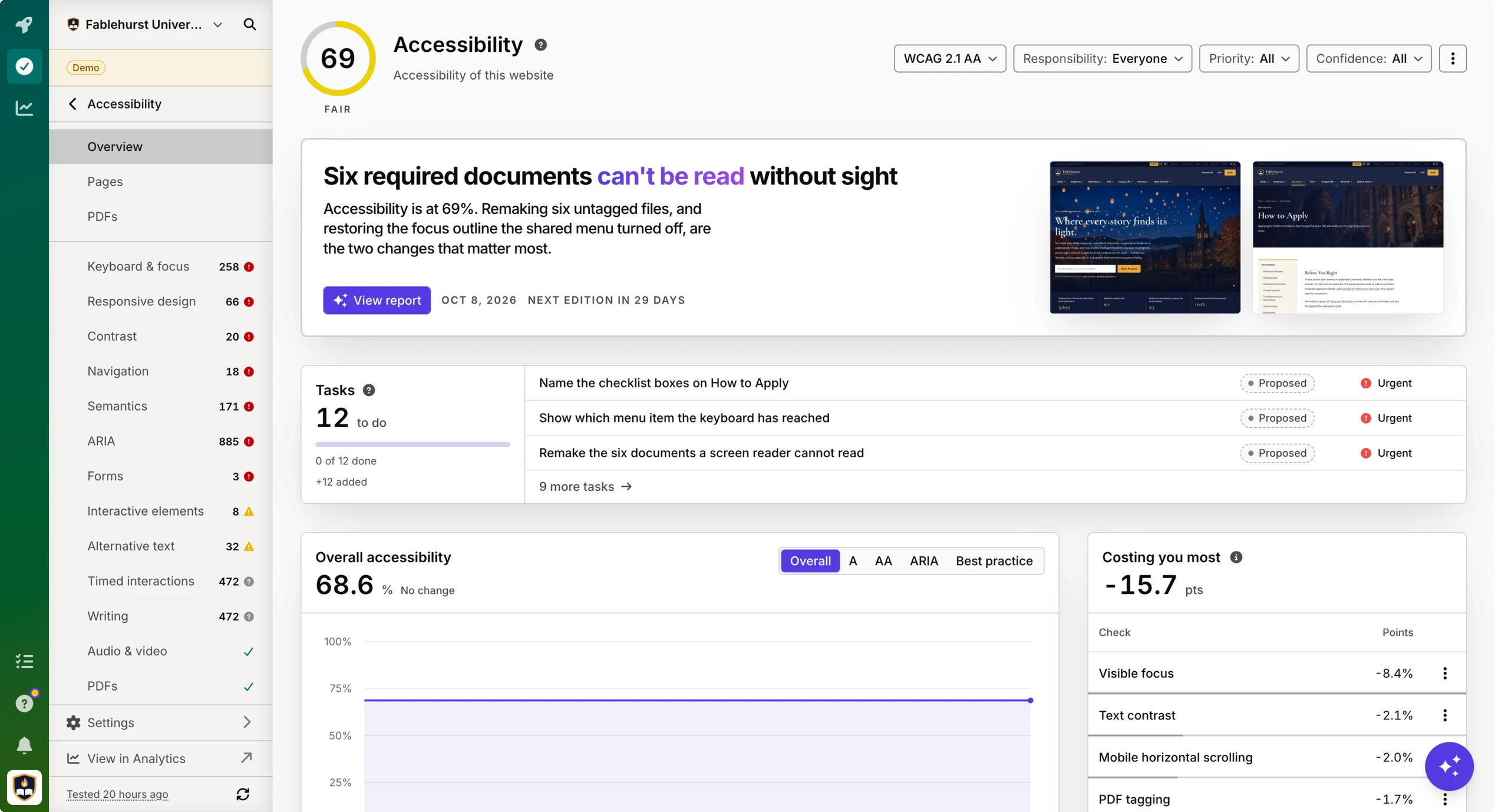The width and height of the screenshot is (1495, 812).
Task: Open the AI assistant sparkle button
Action: coord(1449,766)
